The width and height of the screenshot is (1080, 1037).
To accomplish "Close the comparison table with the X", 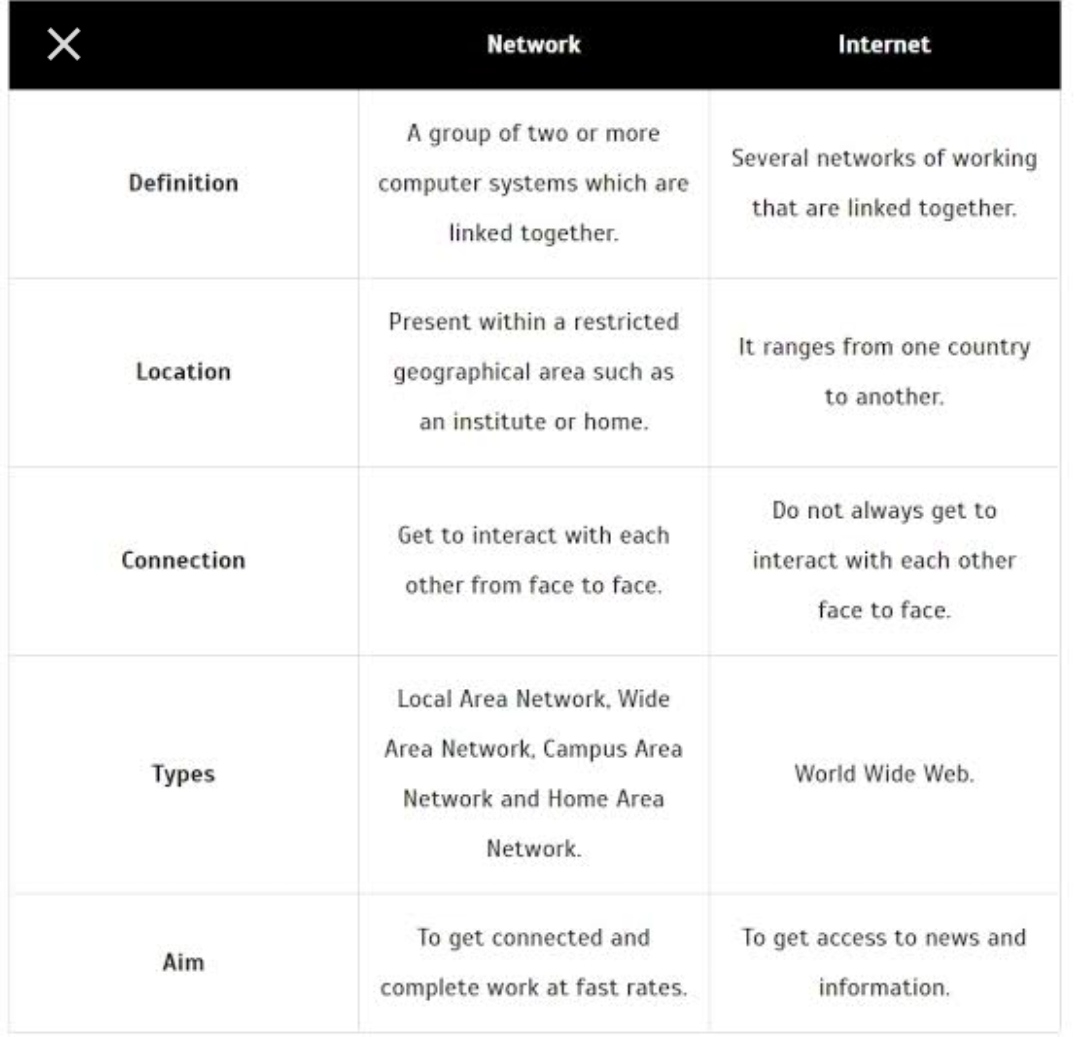I will [x=64, y=45].
